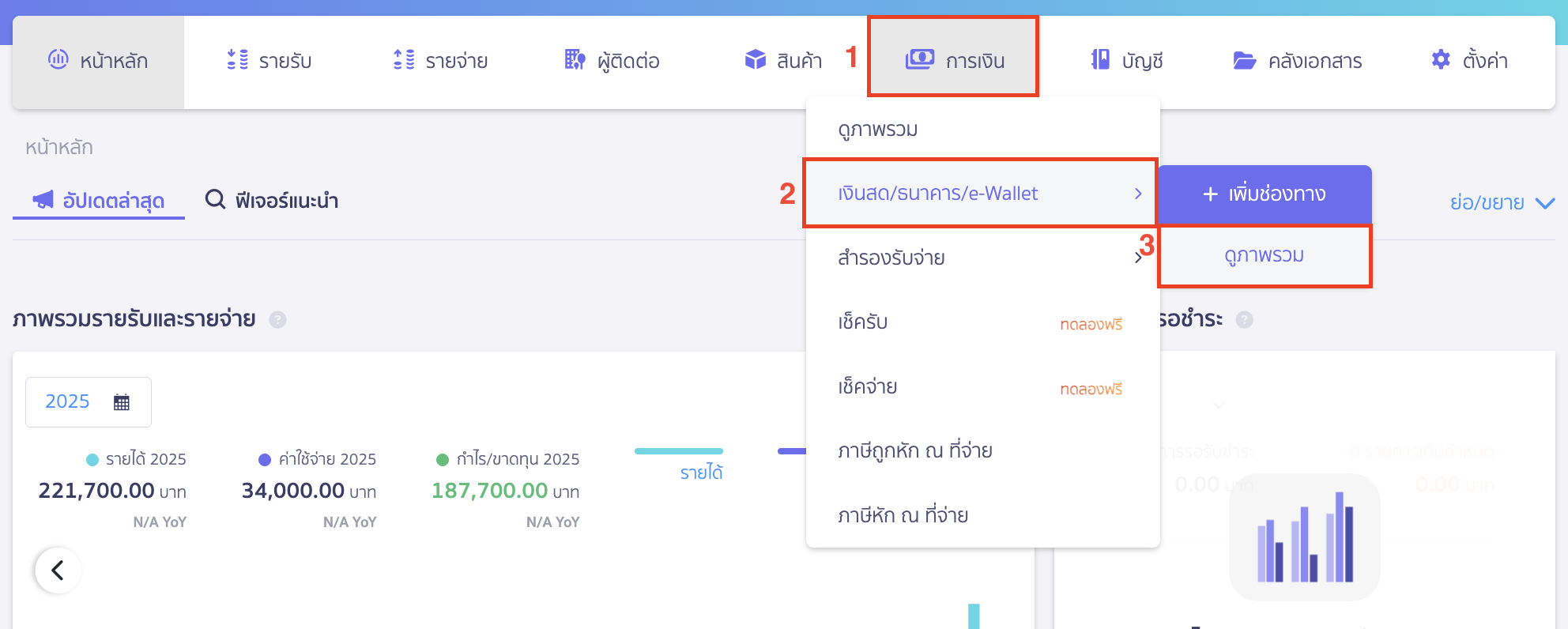Image resolution: width=1568 pixels, height=629 pixels.
Task: Open the การเงิน menu
Action: (x=953, y=57)
